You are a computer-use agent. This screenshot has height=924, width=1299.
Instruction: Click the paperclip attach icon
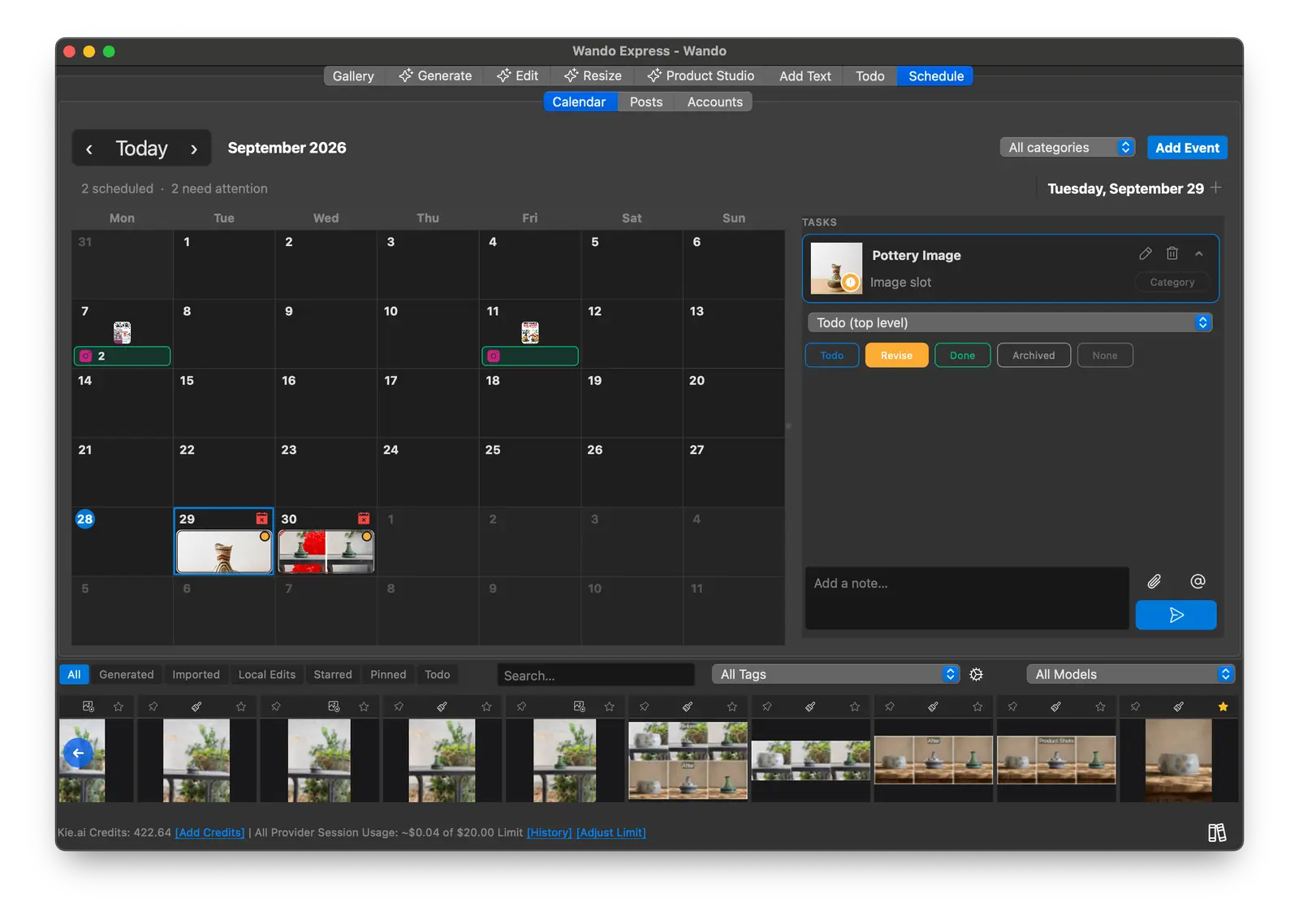[1154, 581]
